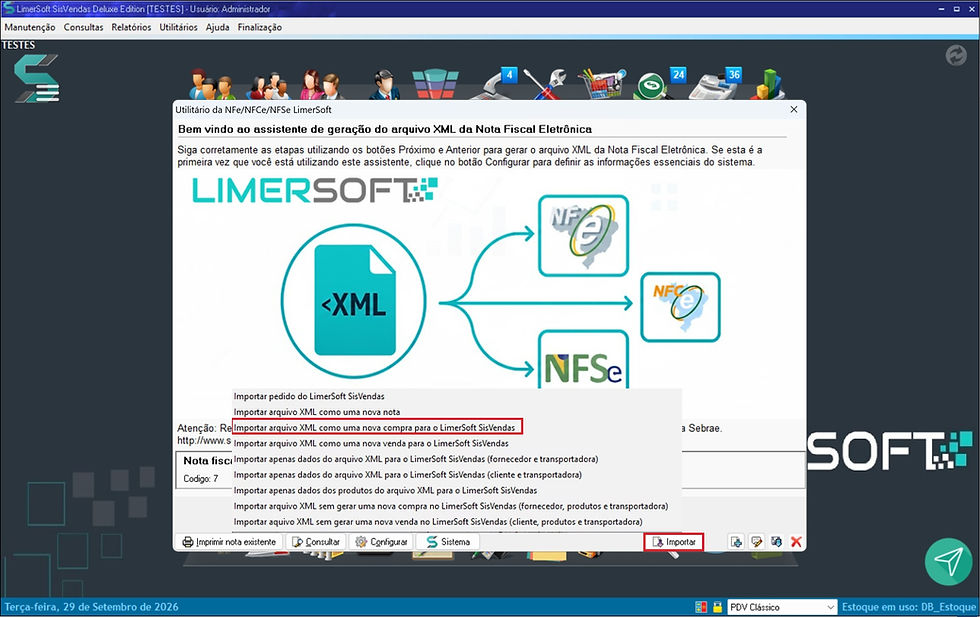Click the barcode scanner icon with badge 4
Image resolution: width=980 pixels, height=617 pixels.
tap(496, 83)
